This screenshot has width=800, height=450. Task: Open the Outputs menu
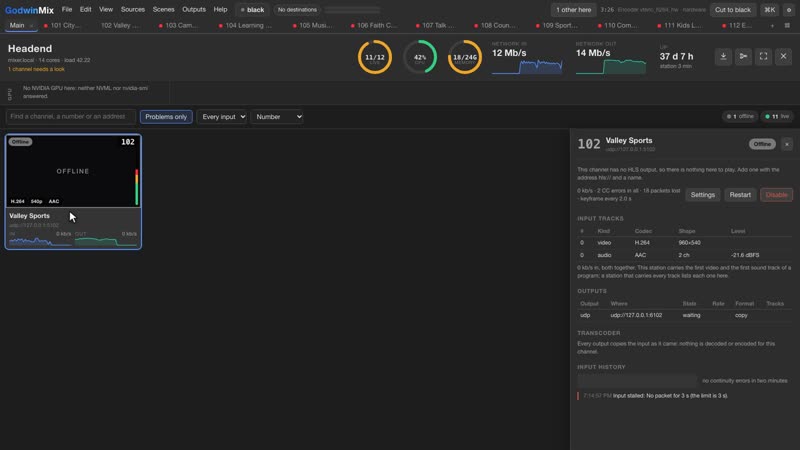[194, 9]
